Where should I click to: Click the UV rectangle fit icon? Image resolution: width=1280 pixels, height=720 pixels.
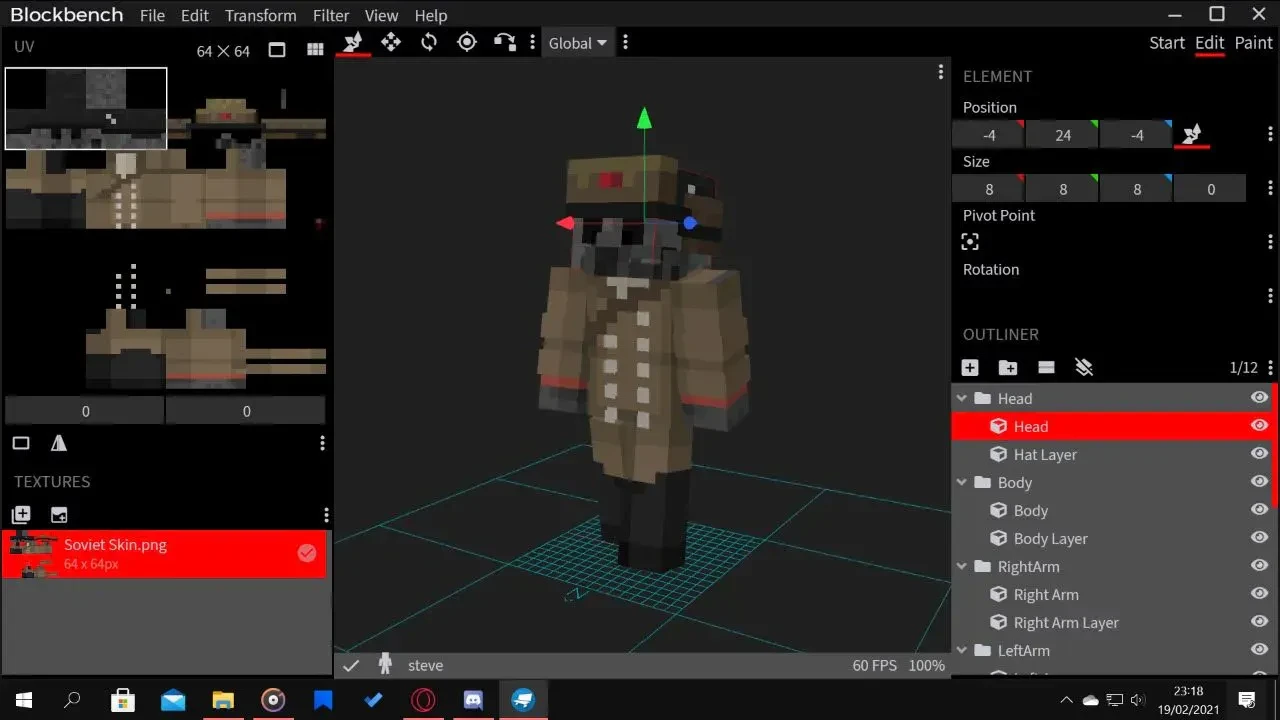[x=21, y=443]
